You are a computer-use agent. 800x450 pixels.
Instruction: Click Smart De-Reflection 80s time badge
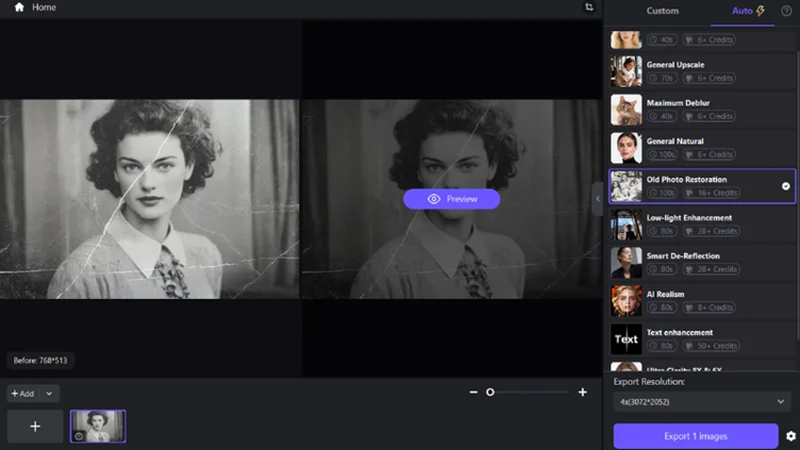tap(662, 269)
